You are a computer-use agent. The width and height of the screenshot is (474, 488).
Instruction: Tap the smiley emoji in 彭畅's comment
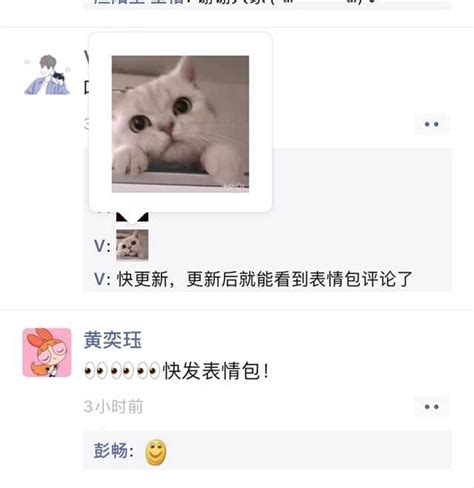(x=156, y=452)
